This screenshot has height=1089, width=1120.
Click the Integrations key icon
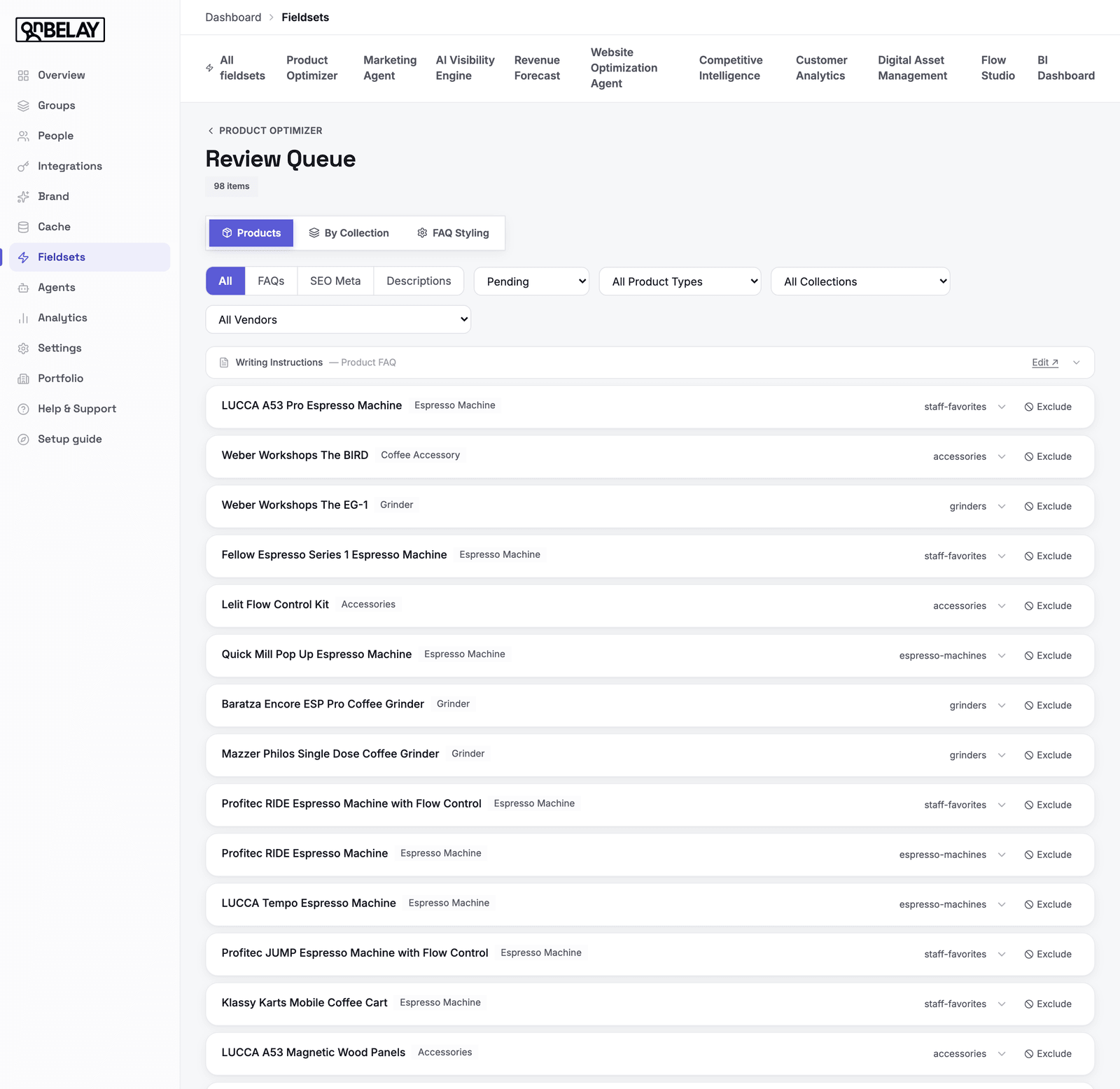click(23, 167)
